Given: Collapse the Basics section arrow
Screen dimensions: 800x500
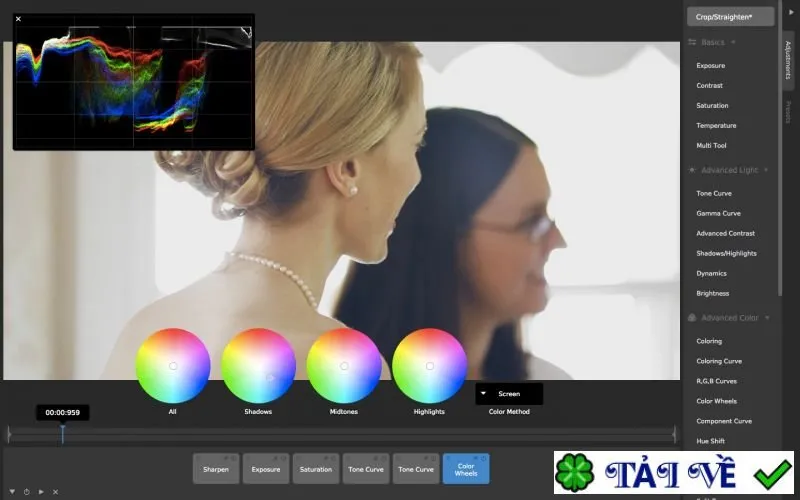Looking at the screenshot, I should (733, 42).
